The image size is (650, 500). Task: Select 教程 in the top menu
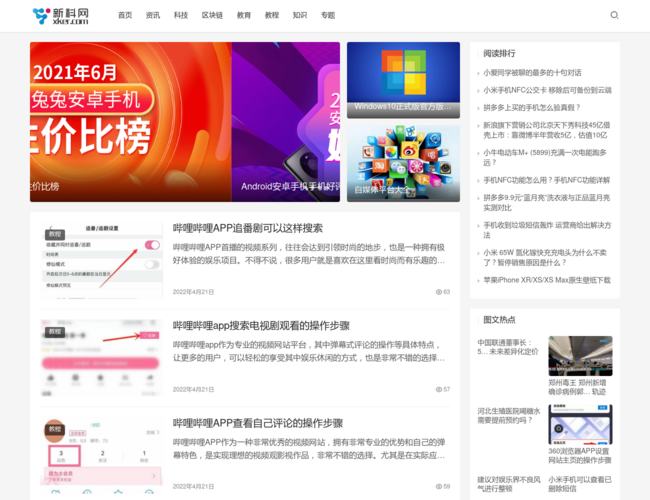coord(272,15)
